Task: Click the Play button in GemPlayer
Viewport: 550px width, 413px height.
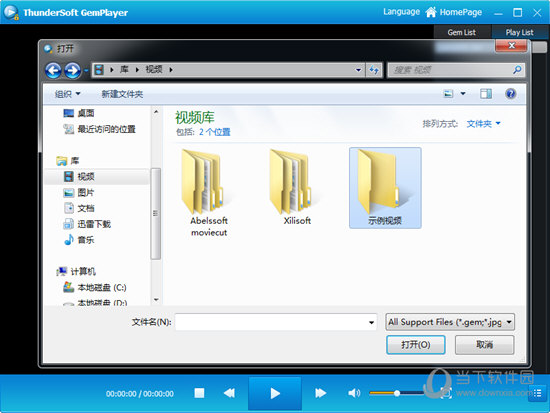Action: tap(275, 393)
